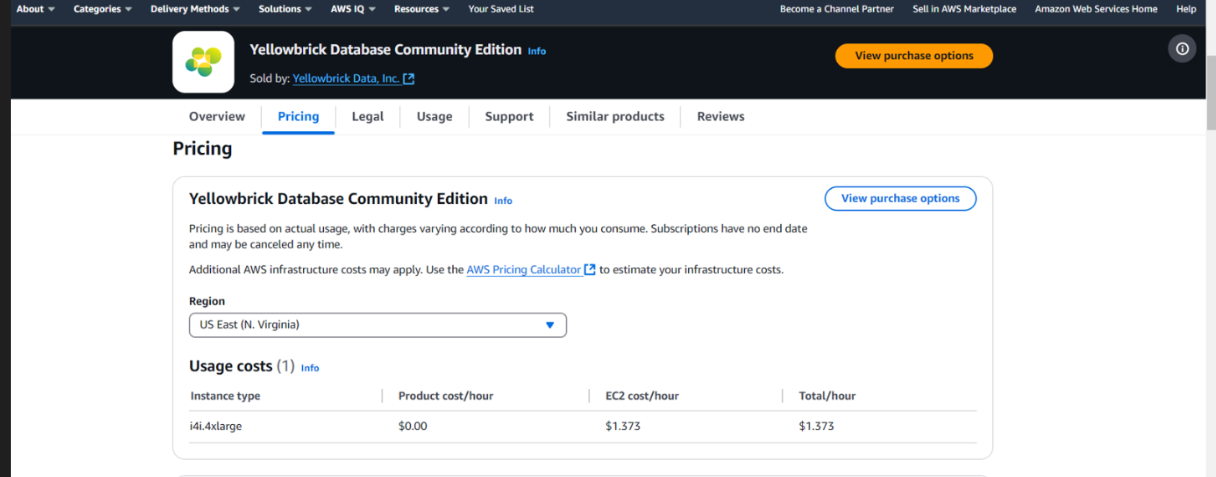Open the Yellowbrick Data, Inc. seller link
1216x477 pixels.
click(x=346, y=79)
